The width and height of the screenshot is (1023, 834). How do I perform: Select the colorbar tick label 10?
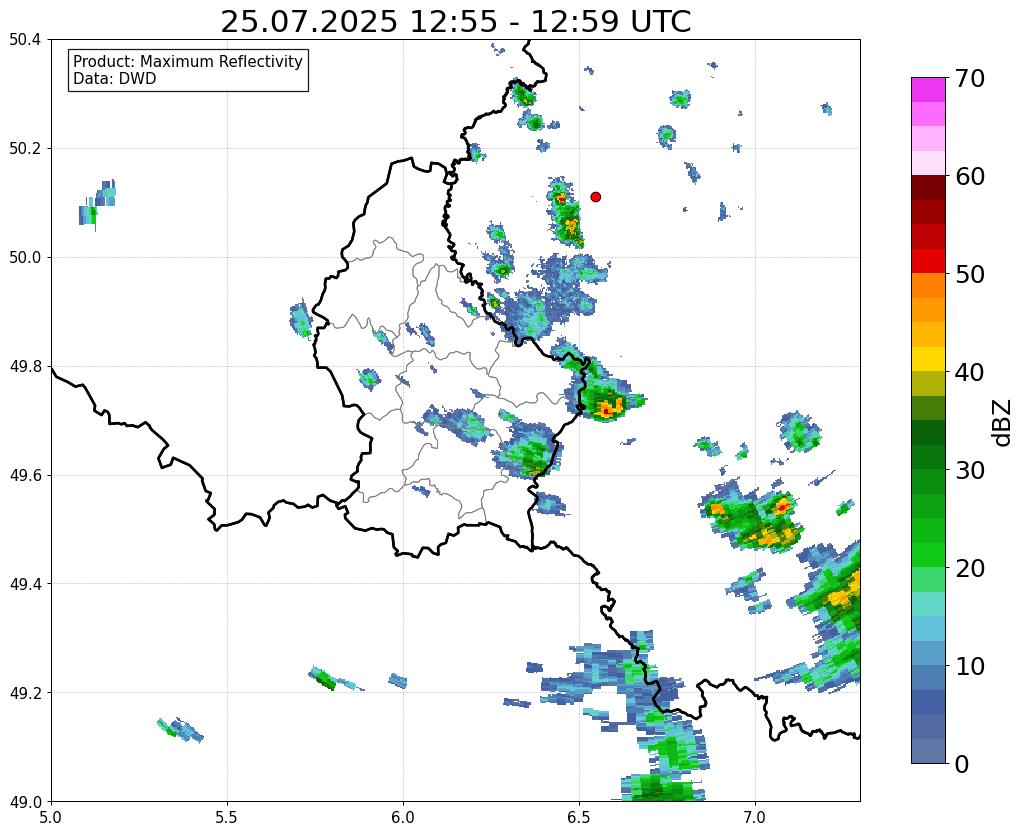tap(969, 666)
